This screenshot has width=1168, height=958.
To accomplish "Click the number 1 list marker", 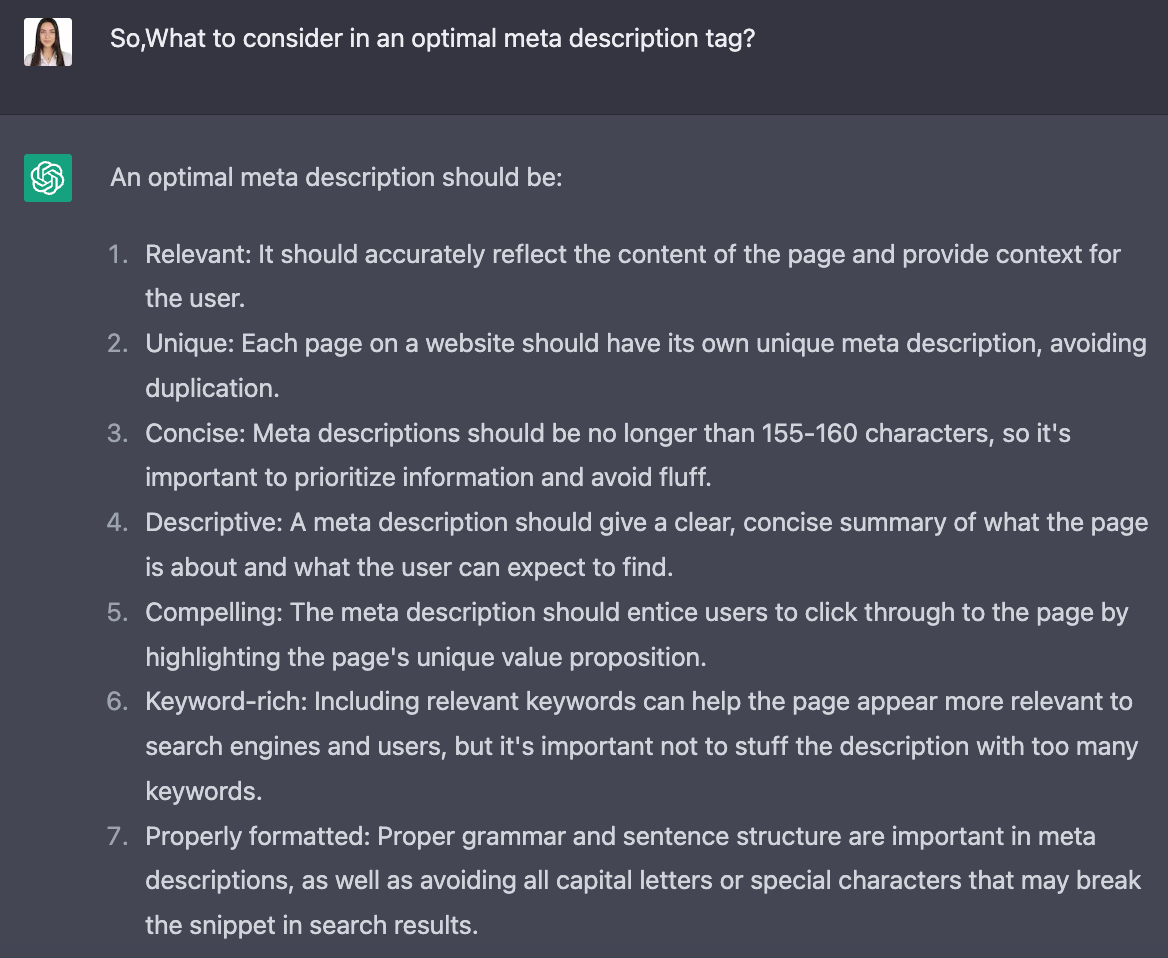I will click(118, 255).
